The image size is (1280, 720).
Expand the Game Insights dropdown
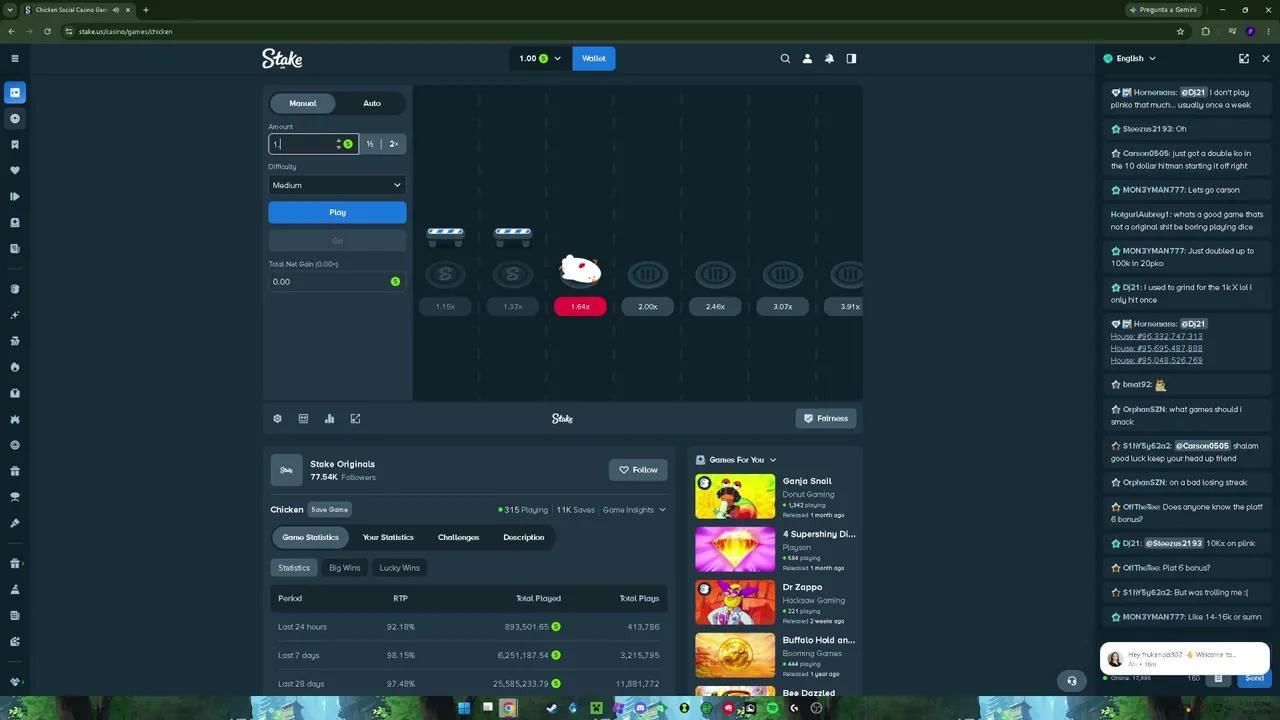point(634,510)
